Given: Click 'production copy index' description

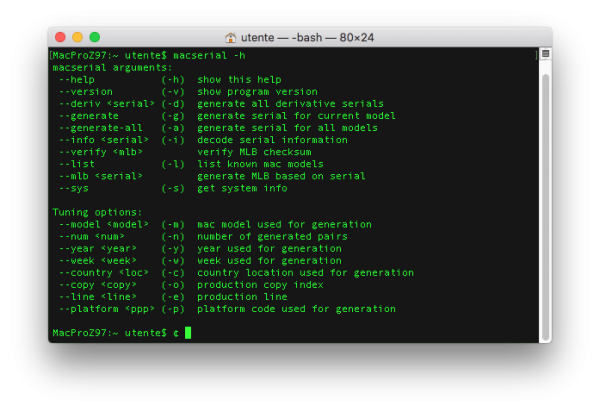Looking at the screenshot, I should click(260, 285).
